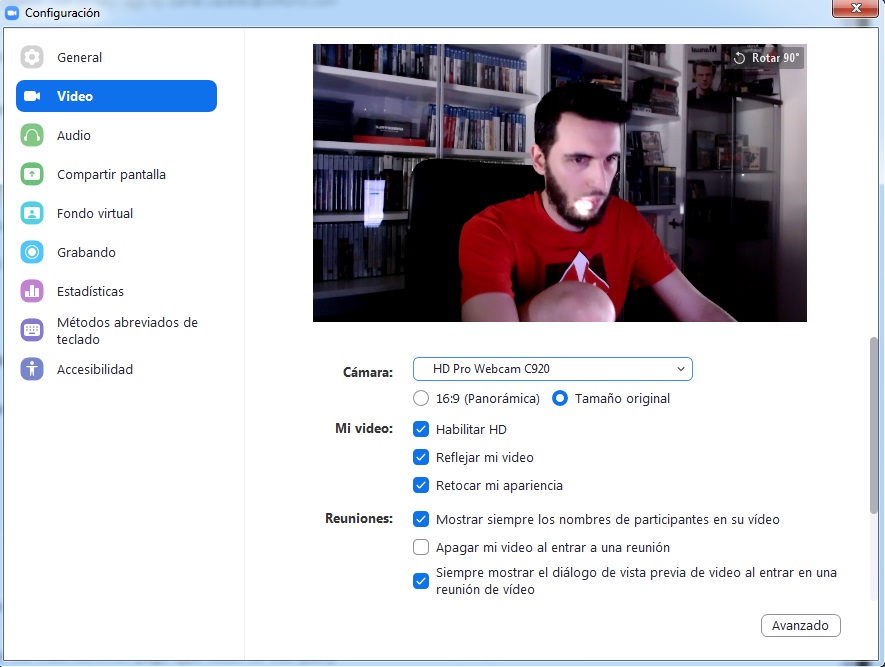Click the keyboard shortcuts icon
This screenshot has width=885, height=667.
pos(32,330)
